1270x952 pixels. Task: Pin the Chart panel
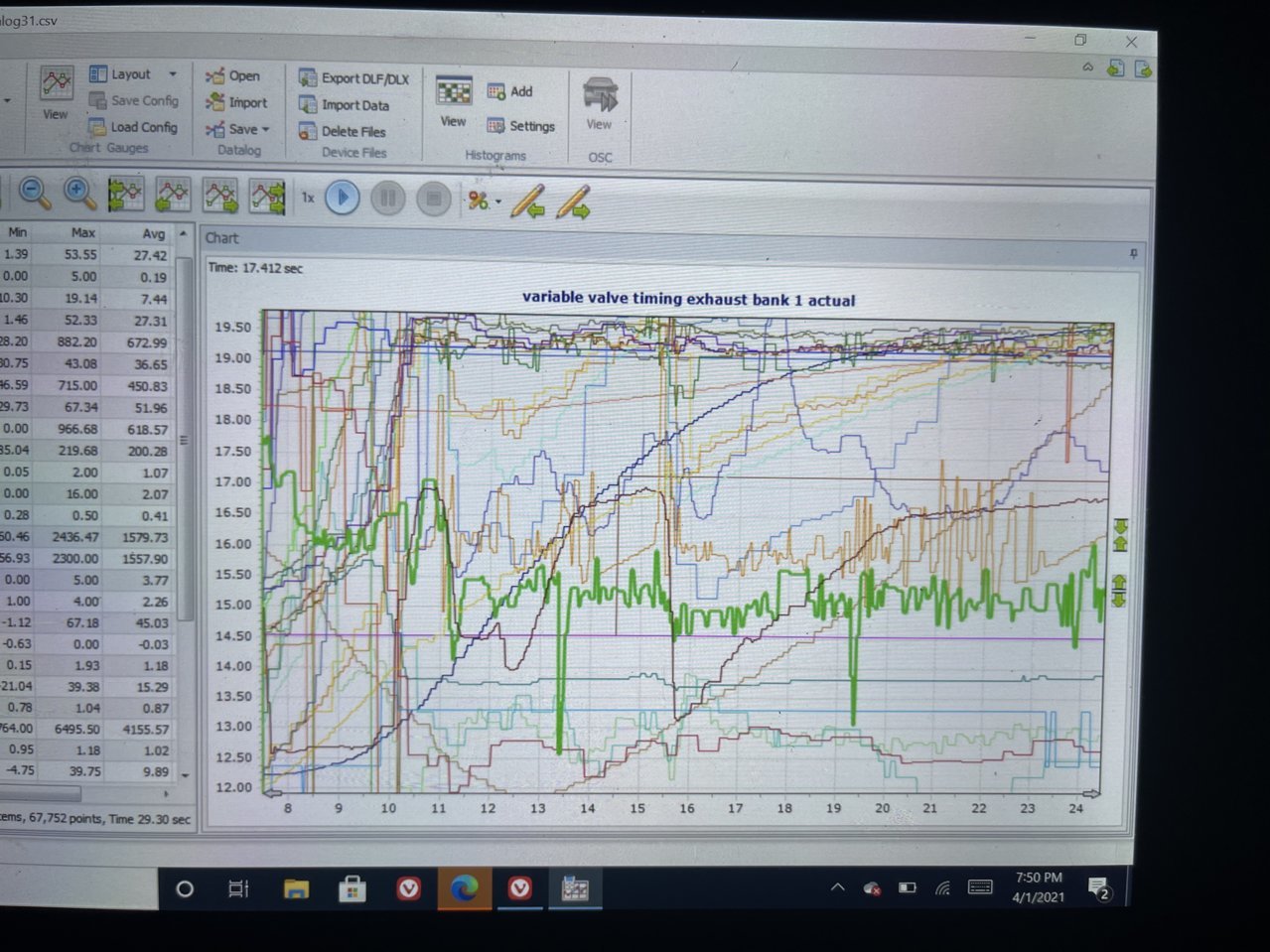1133,254
